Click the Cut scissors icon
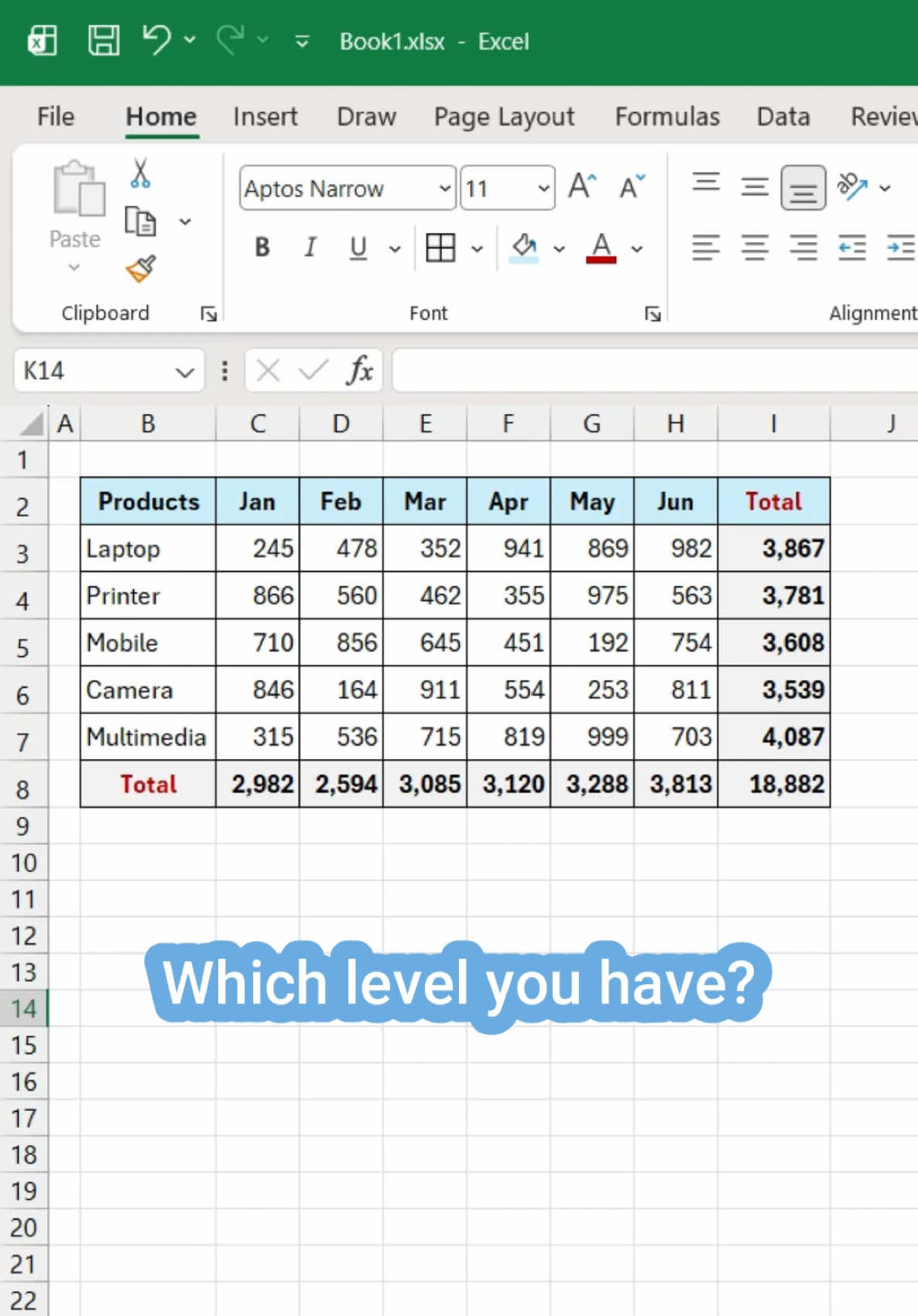This screenshot has width=918, height=1316. click(x=140, y=173)
